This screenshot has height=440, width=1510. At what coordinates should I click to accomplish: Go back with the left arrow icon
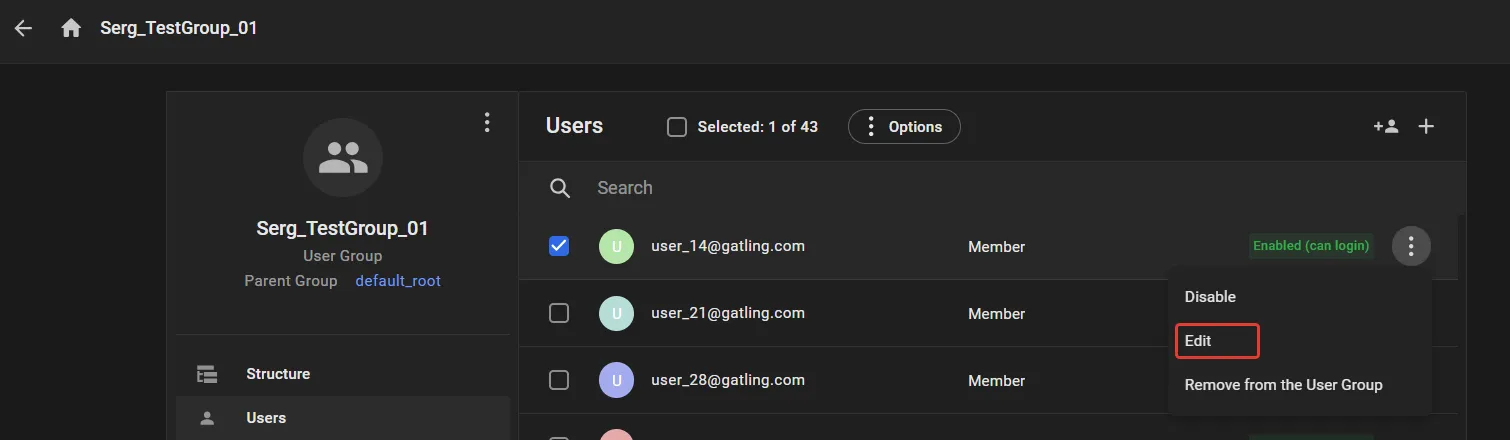(23, 28)
